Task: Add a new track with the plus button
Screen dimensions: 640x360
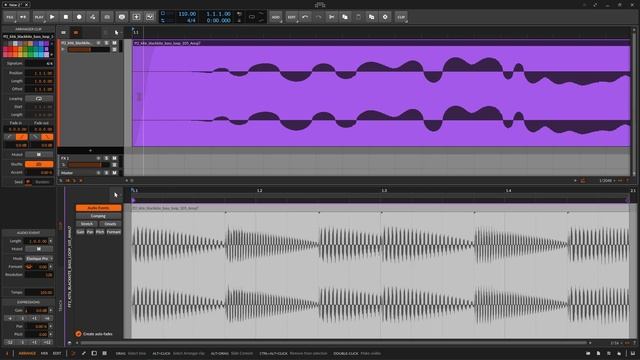Action: coord(90,151)
